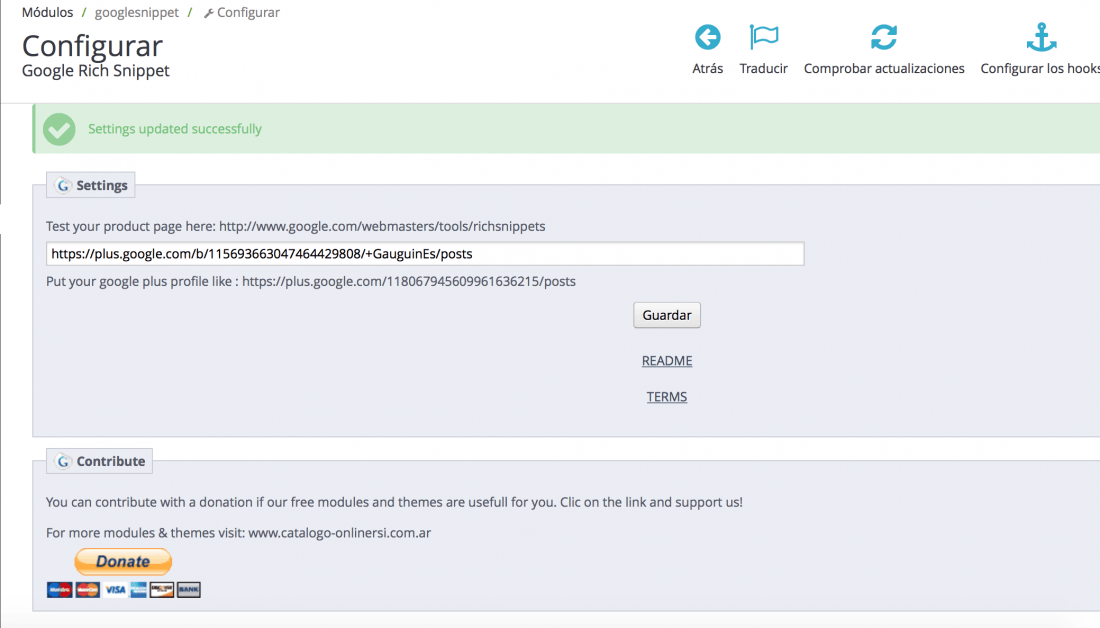Click the Guardar button
Screen dimensions: 1100x628
pyautogui.click(x=666, y=315)
